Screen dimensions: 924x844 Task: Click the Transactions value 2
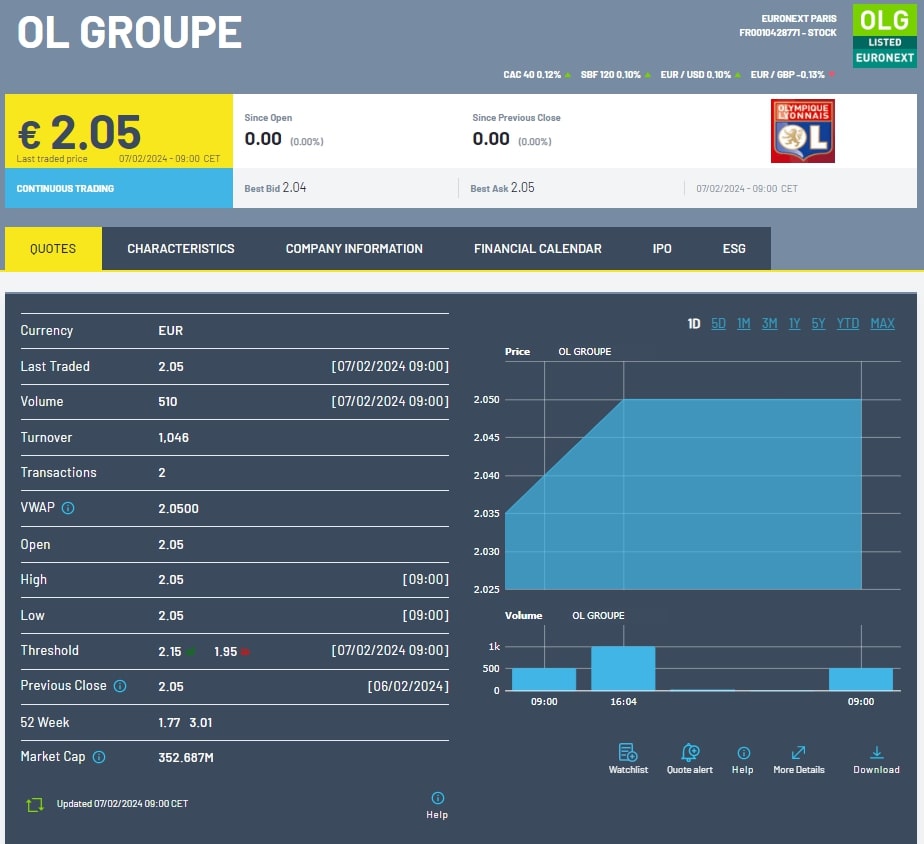162,473
